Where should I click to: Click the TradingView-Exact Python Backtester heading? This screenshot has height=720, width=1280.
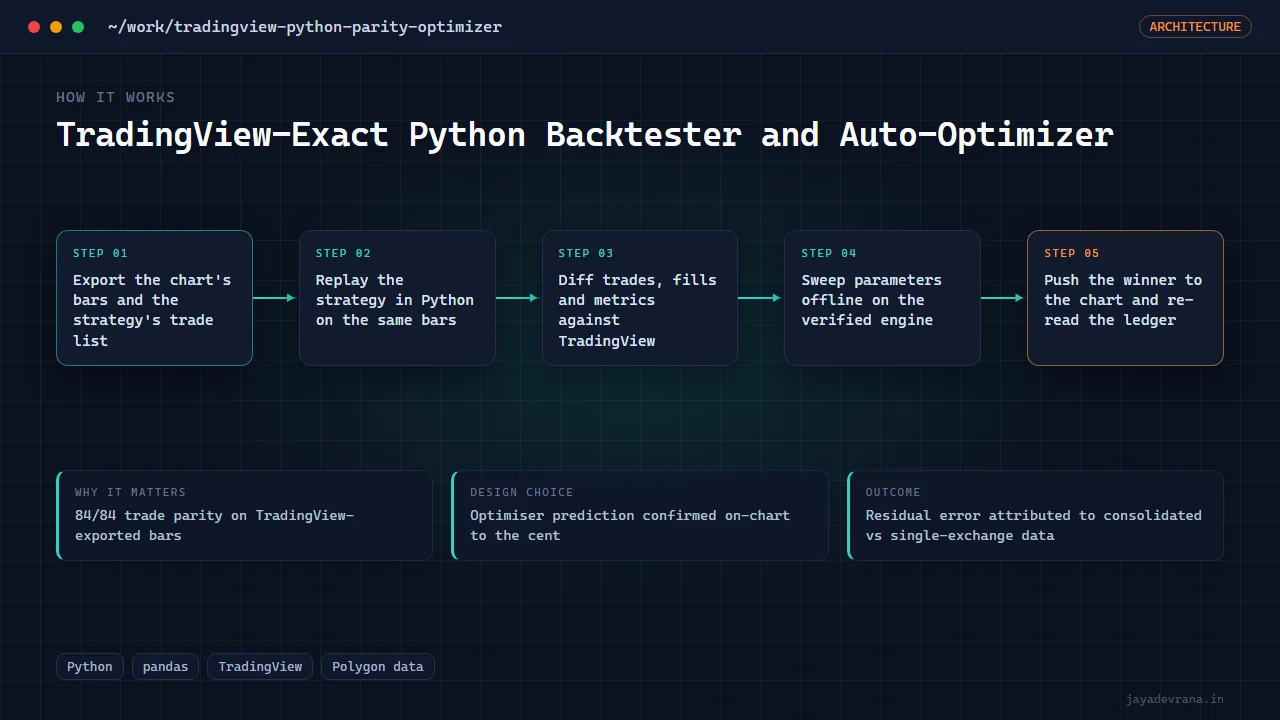pyautogui.click(x=585, y=135)
